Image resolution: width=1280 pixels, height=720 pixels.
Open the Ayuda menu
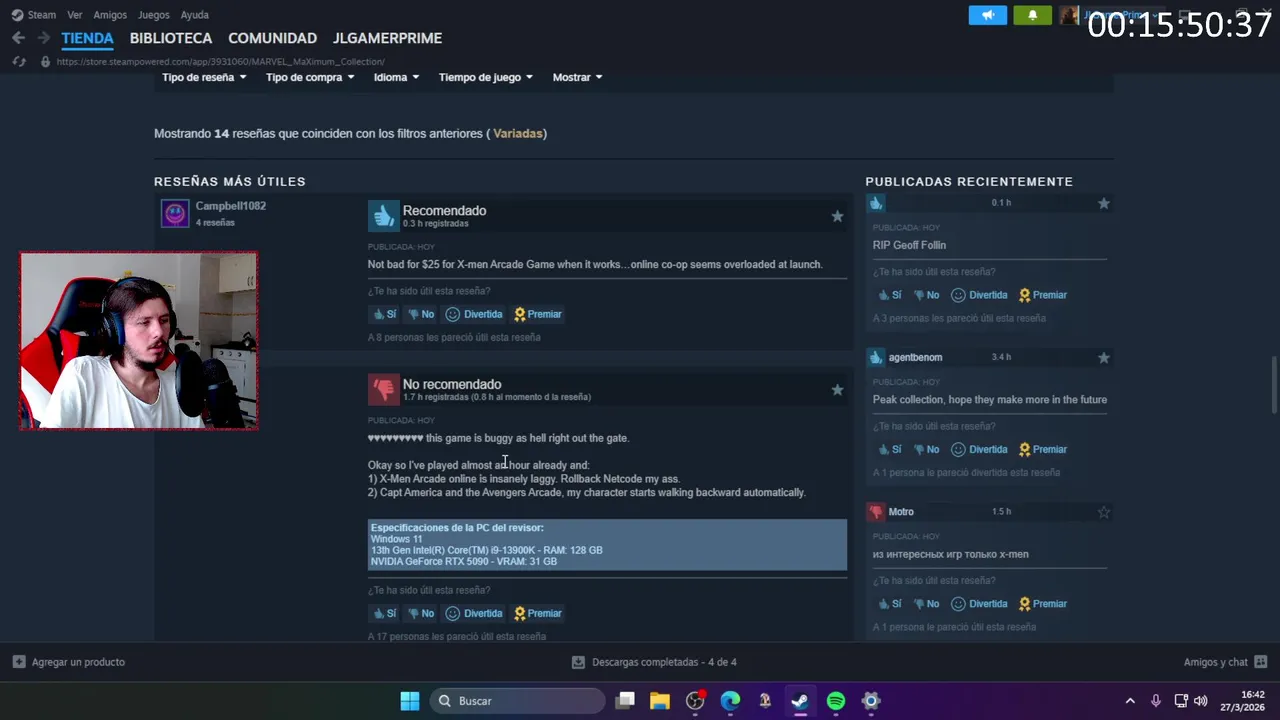(194, 15)
